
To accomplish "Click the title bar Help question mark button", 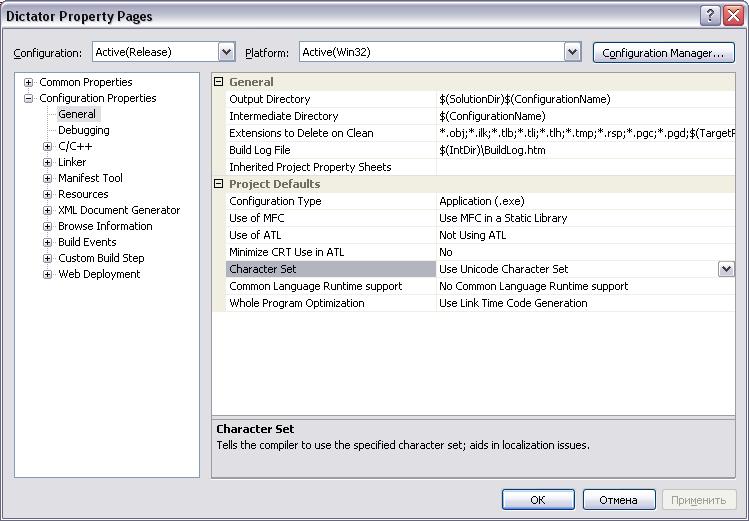I will (709, 15).
